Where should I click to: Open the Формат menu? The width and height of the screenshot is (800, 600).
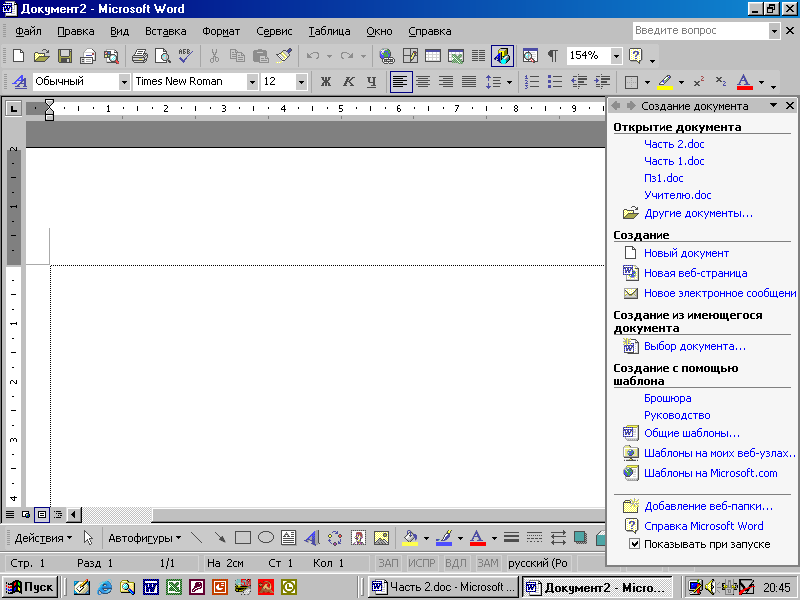tap(221, 31)
